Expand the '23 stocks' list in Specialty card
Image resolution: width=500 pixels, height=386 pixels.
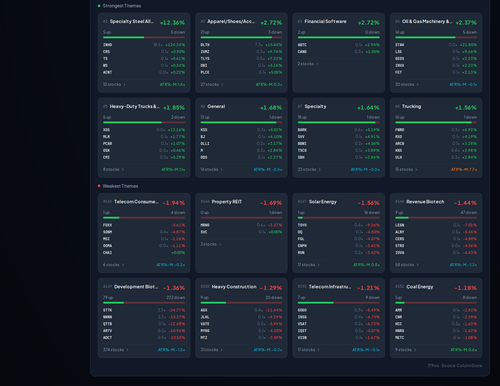309,169
